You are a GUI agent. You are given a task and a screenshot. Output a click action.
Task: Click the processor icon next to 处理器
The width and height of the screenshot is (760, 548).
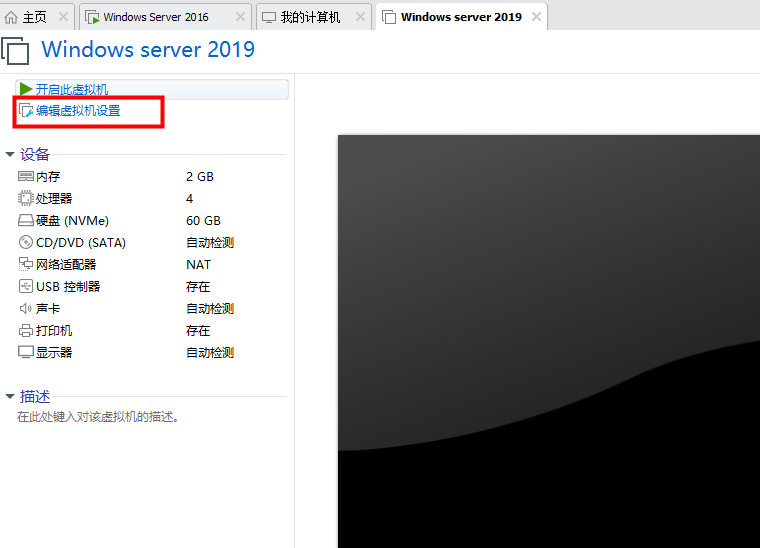26,198
